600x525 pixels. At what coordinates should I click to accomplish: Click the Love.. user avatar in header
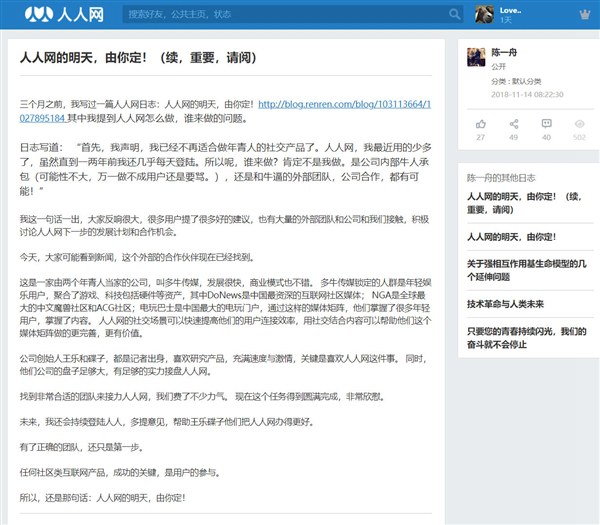point(484,14)
